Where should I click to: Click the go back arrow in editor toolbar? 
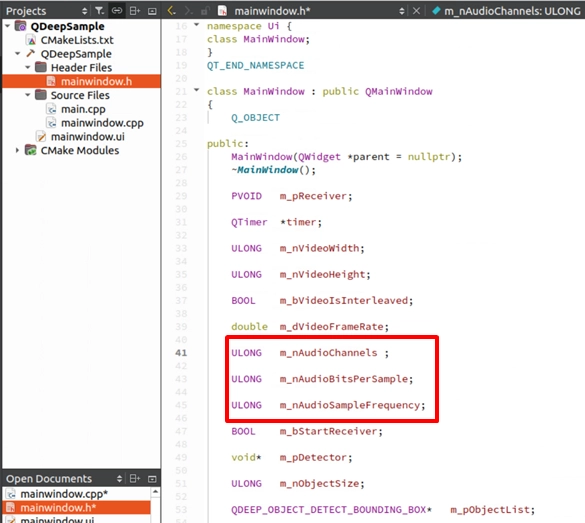click(x=171, y=11)
